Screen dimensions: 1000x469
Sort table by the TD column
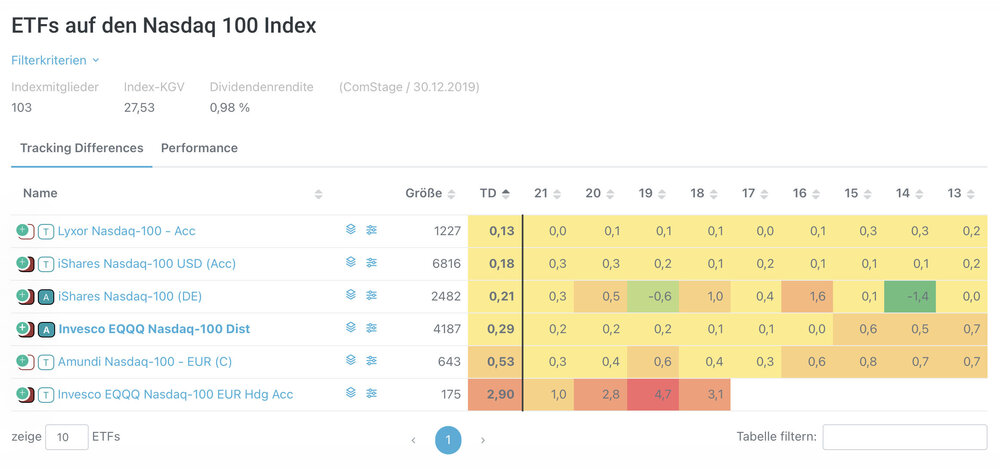[494, 193]
